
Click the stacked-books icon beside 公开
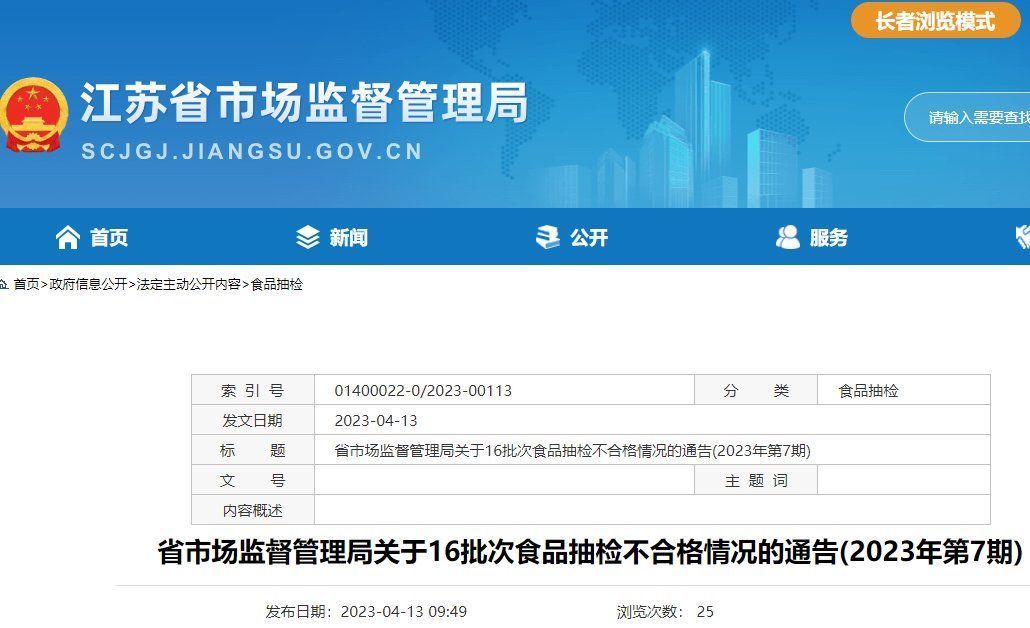tap(546, 237)
